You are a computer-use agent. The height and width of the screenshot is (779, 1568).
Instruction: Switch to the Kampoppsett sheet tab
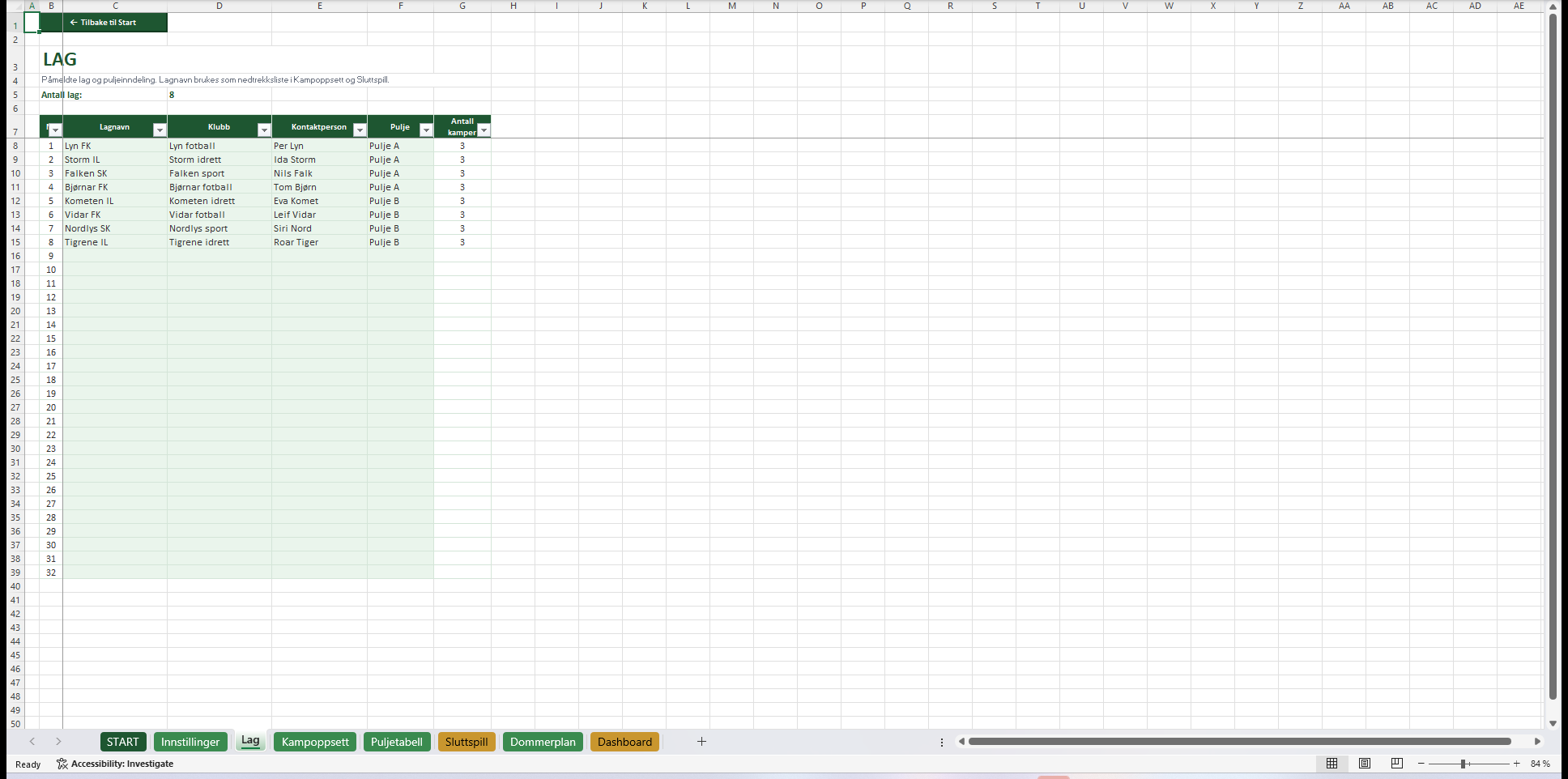pyautogui.click(x=315, y=742)
